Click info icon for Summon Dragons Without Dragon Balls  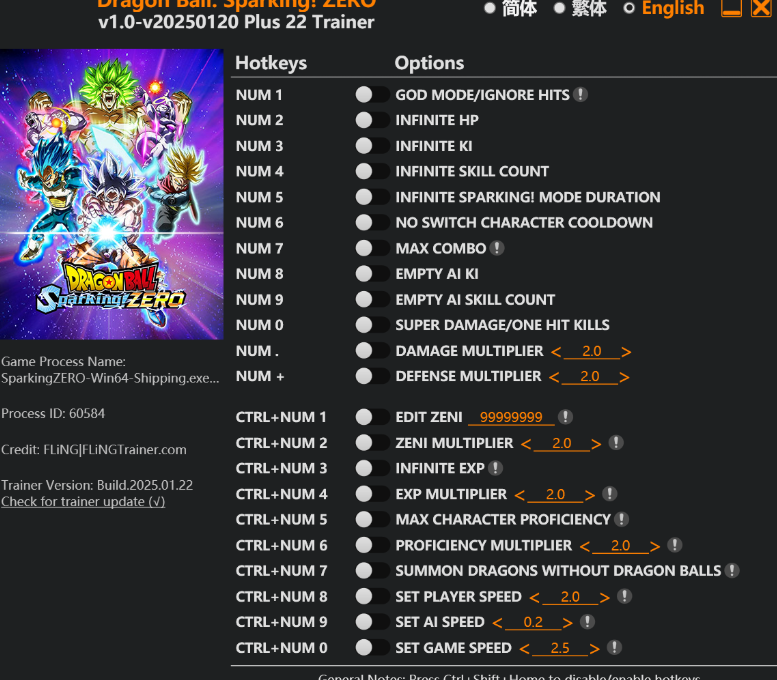(731, 570)
